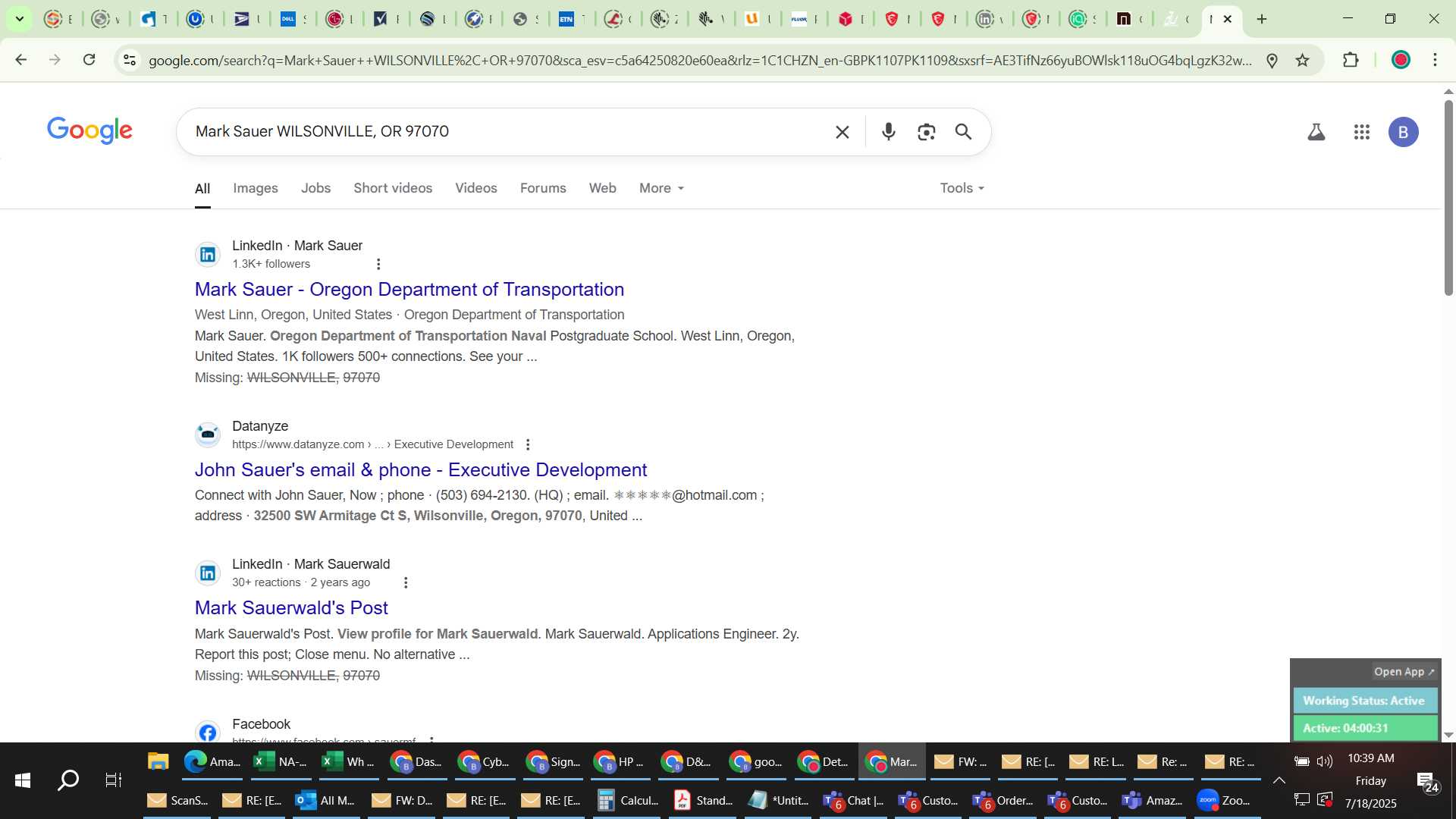
Task: Open John Sauer's email & phone link
Action: [421, 470]
